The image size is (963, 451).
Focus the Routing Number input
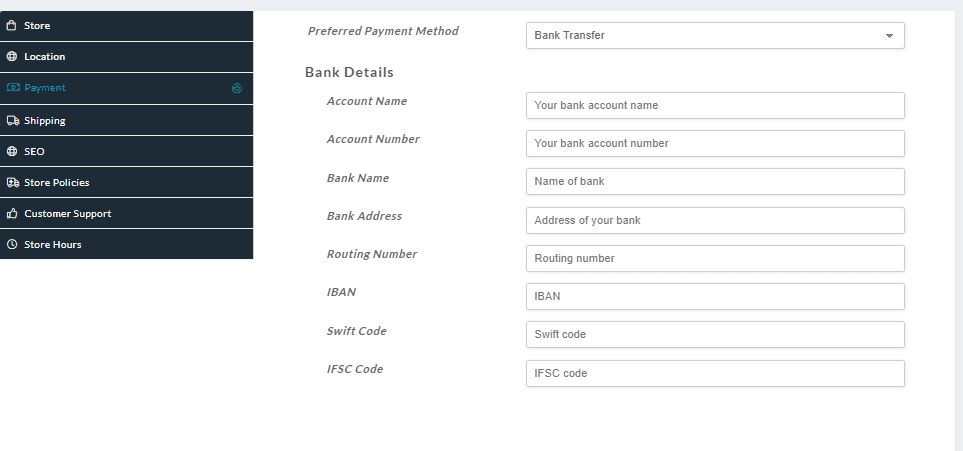point(715,258)
